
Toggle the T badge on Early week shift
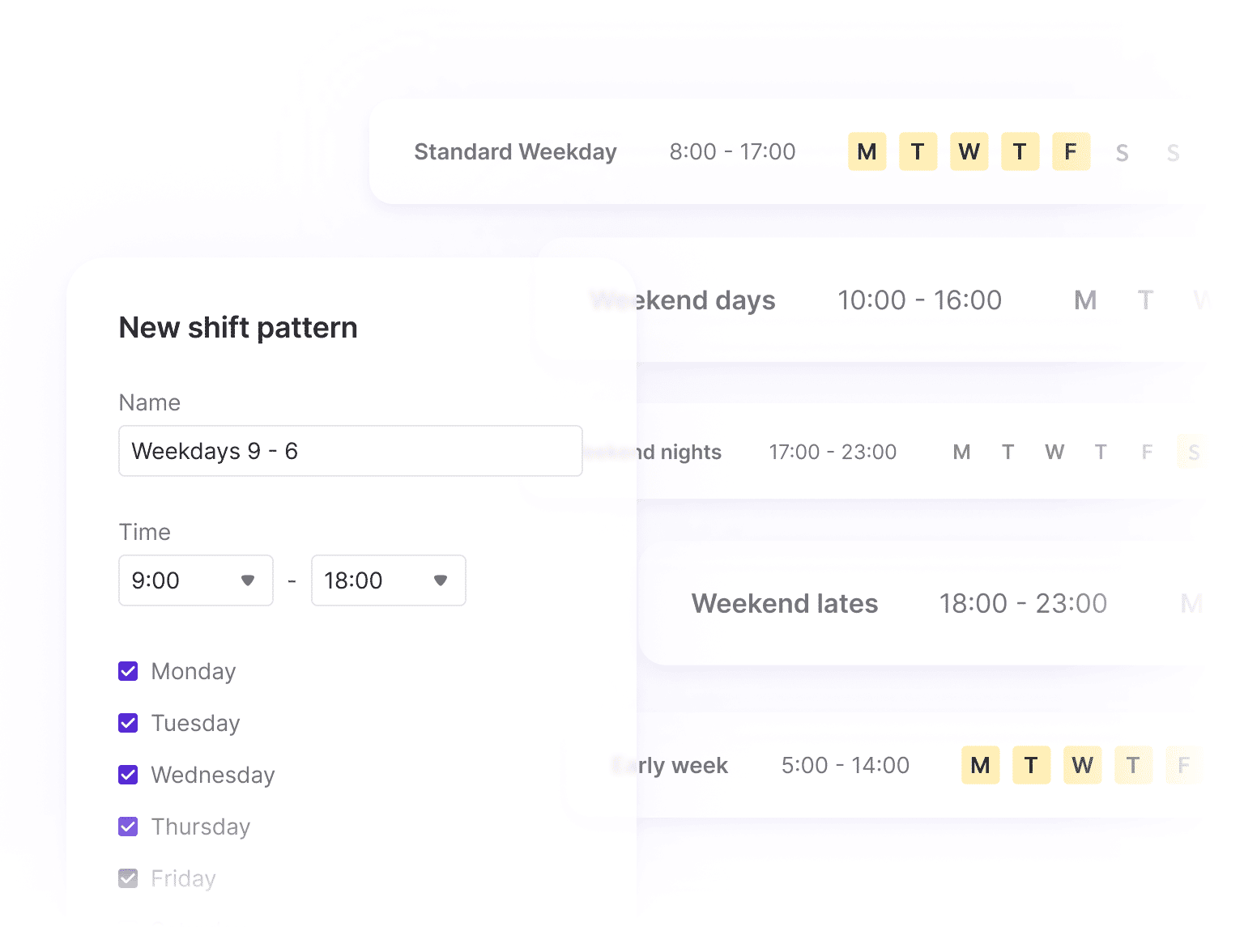[1031, 765]
